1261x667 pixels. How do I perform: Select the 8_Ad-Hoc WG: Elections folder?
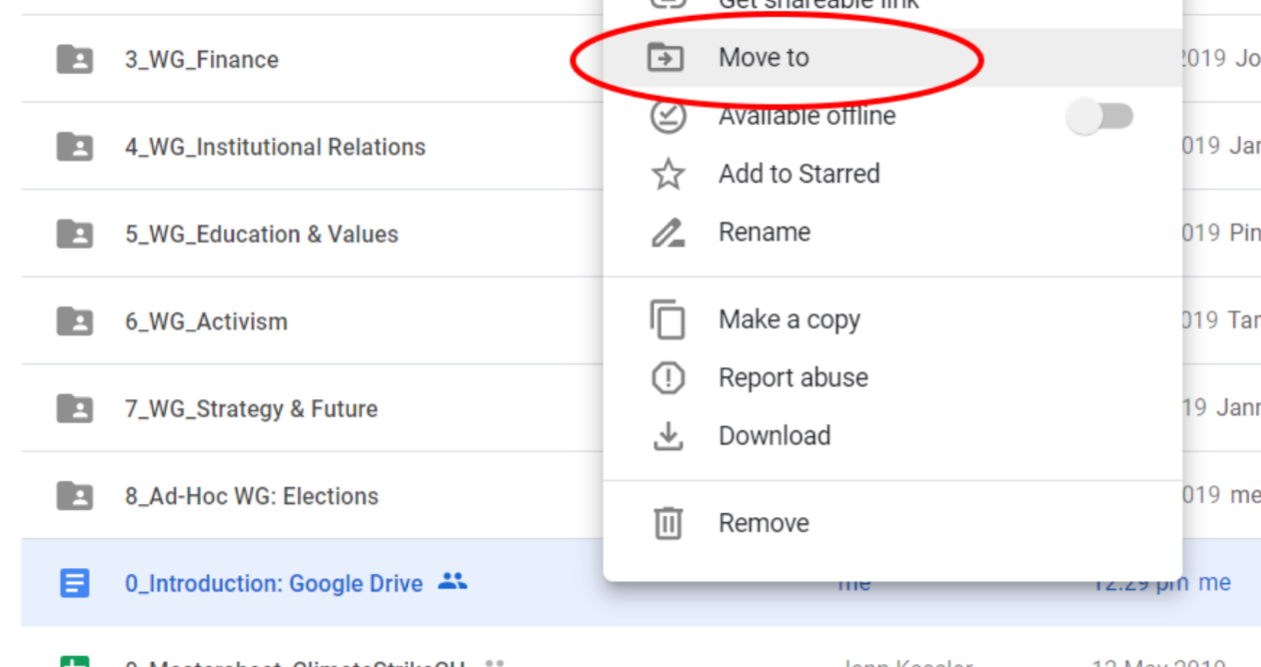click(x=251, y=496)
